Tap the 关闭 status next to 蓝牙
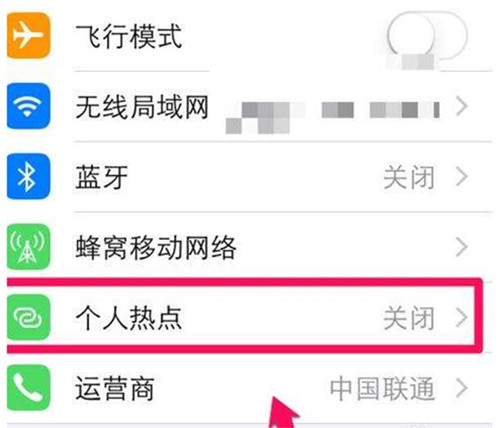 point(409,177)
